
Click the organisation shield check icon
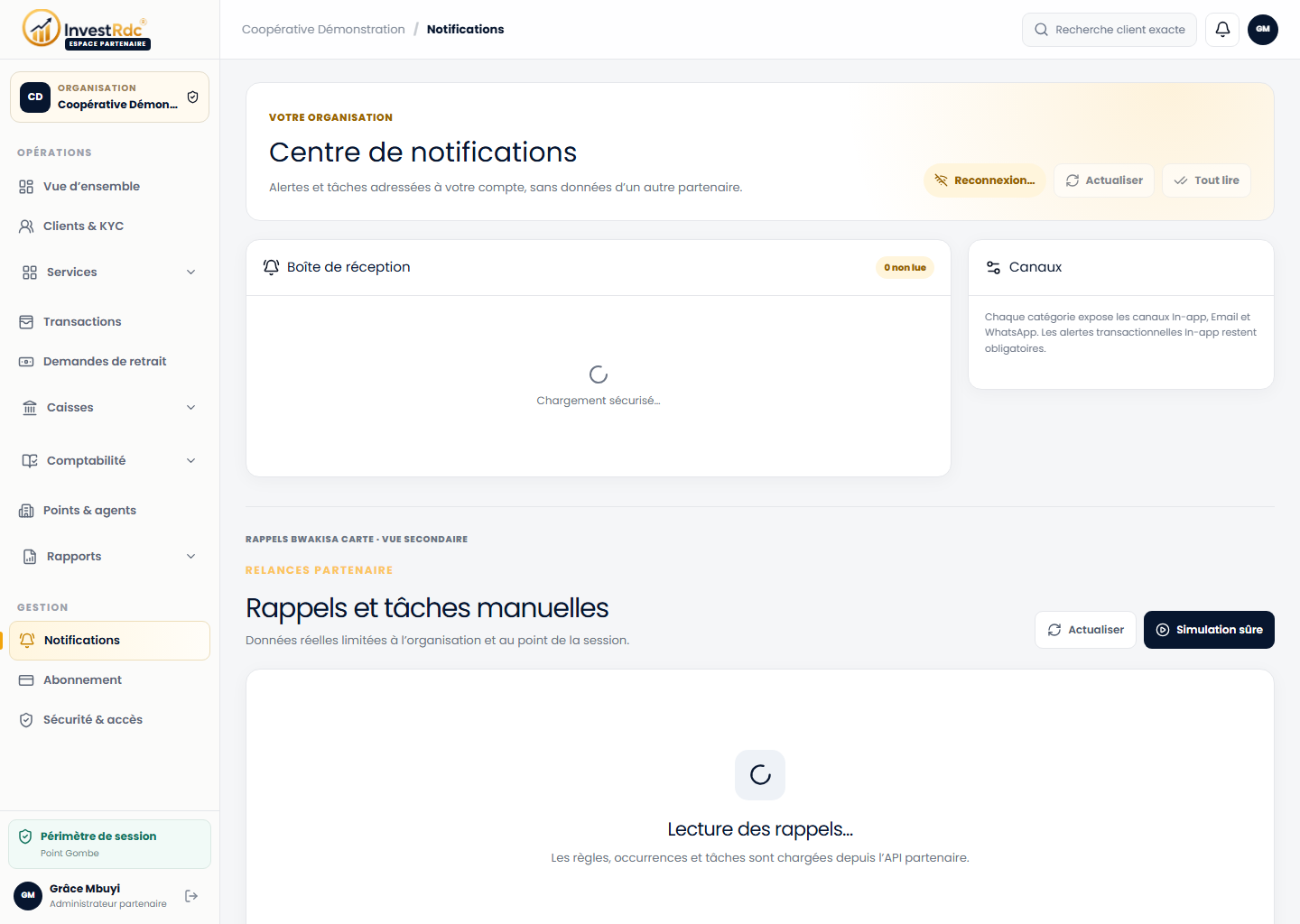[192, 97]
